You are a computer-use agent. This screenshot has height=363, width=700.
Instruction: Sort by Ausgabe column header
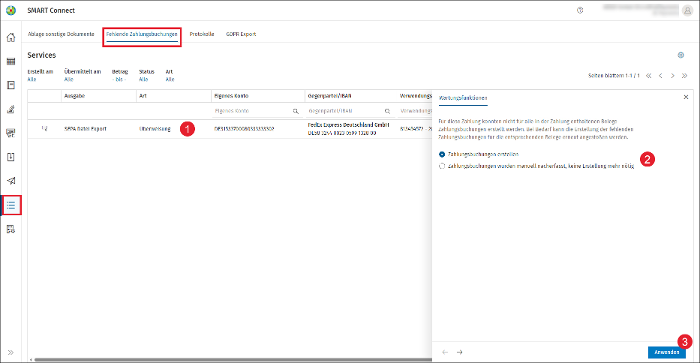75,96
